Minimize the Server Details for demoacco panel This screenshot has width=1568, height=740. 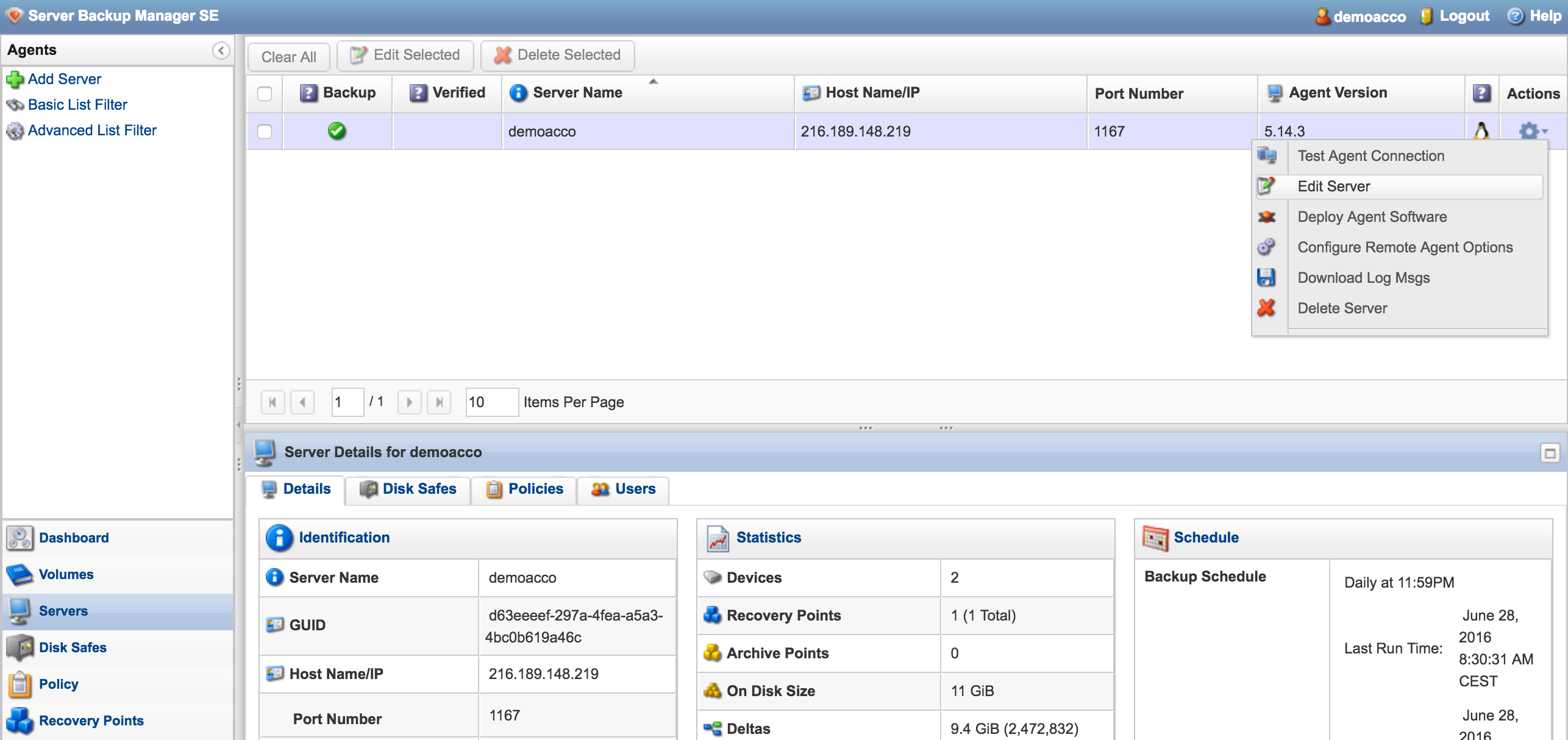(1549, 453)
